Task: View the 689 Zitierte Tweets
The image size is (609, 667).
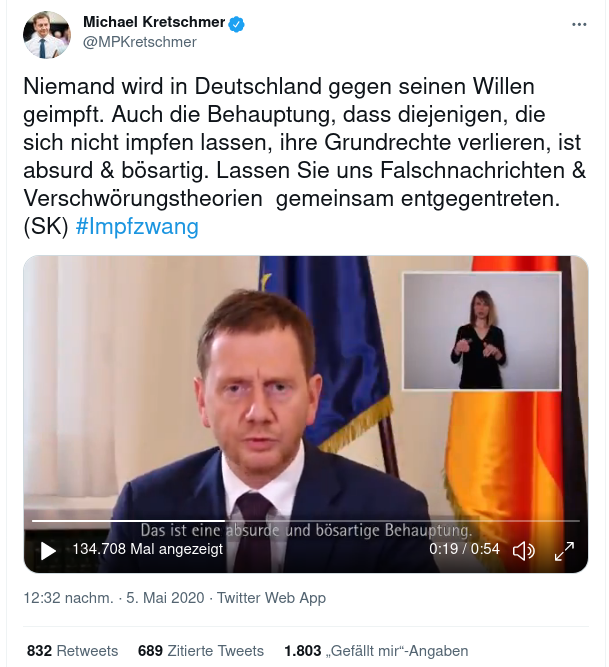Action: pyautogui.click(x=201, y=650)
